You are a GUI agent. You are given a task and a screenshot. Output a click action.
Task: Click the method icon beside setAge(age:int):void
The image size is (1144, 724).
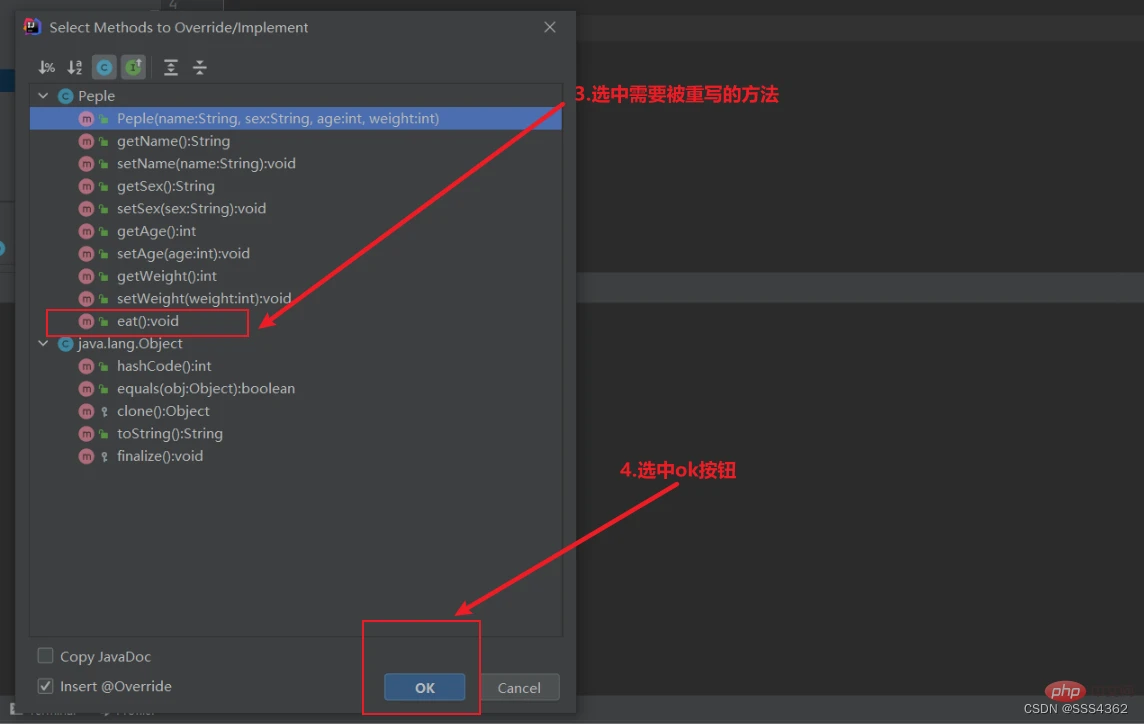(x=86, y=254)
